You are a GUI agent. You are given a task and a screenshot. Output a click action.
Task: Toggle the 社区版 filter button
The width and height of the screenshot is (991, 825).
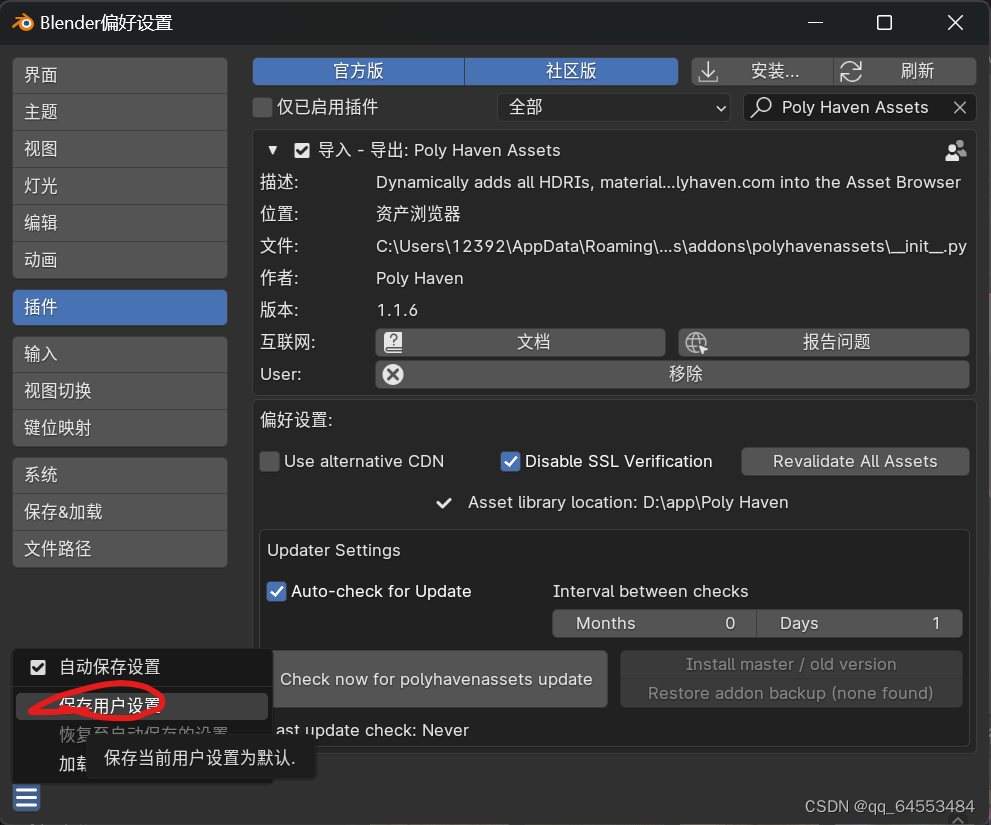[571, 71]
